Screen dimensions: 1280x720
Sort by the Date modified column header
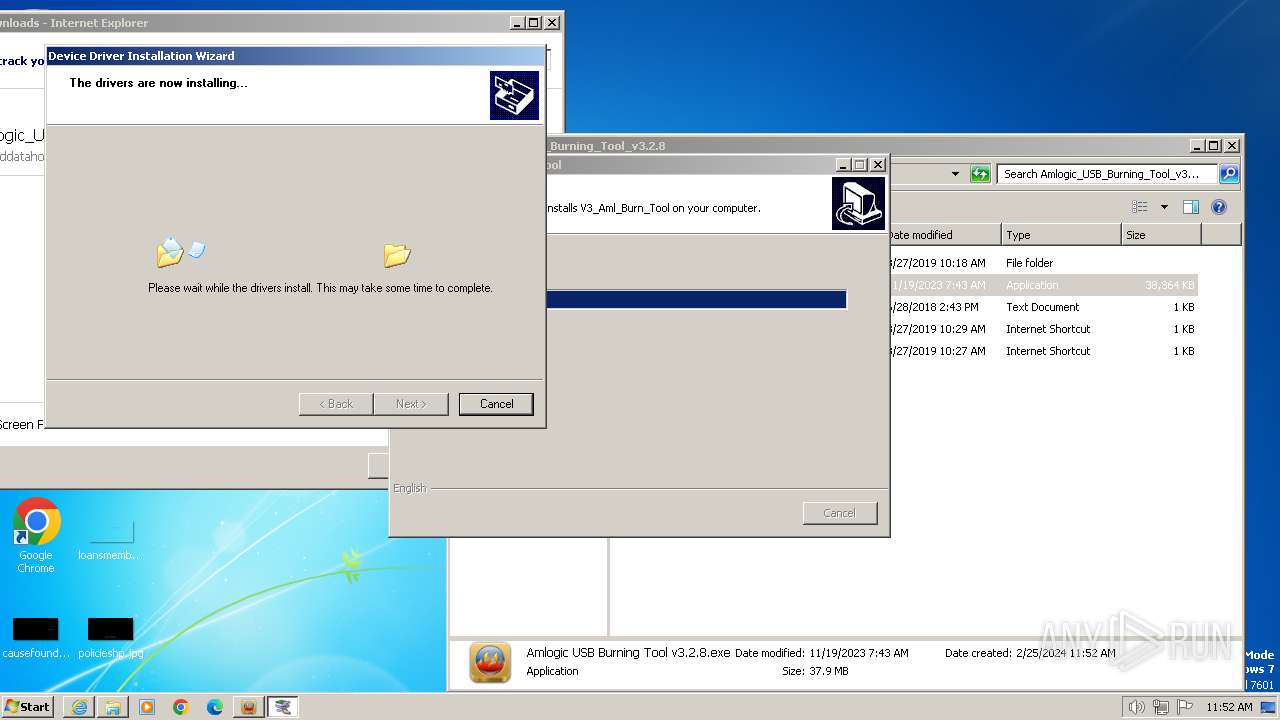[944, 235]
